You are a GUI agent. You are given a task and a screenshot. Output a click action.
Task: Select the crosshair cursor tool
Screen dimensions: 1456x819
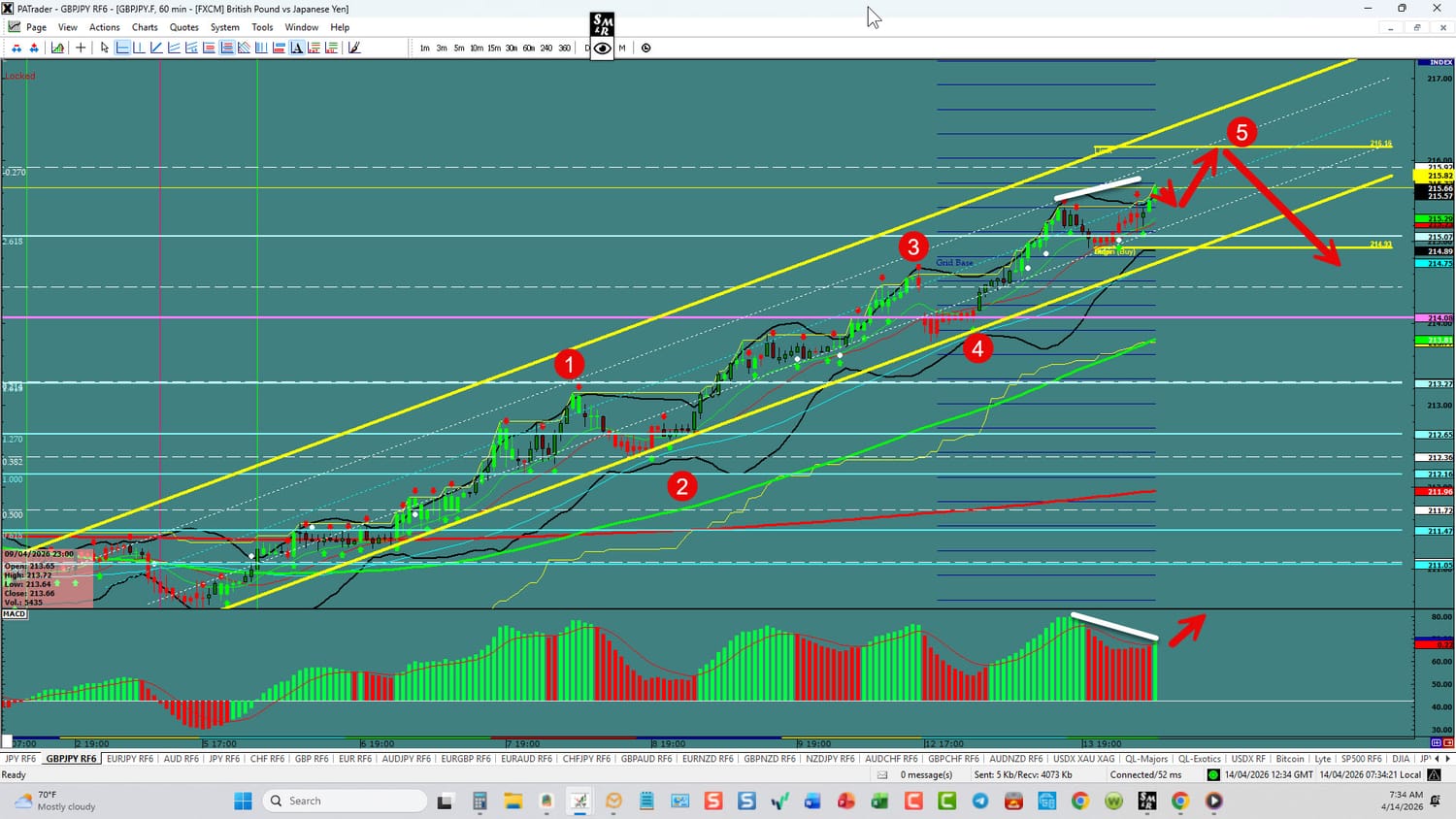(81, 48)
